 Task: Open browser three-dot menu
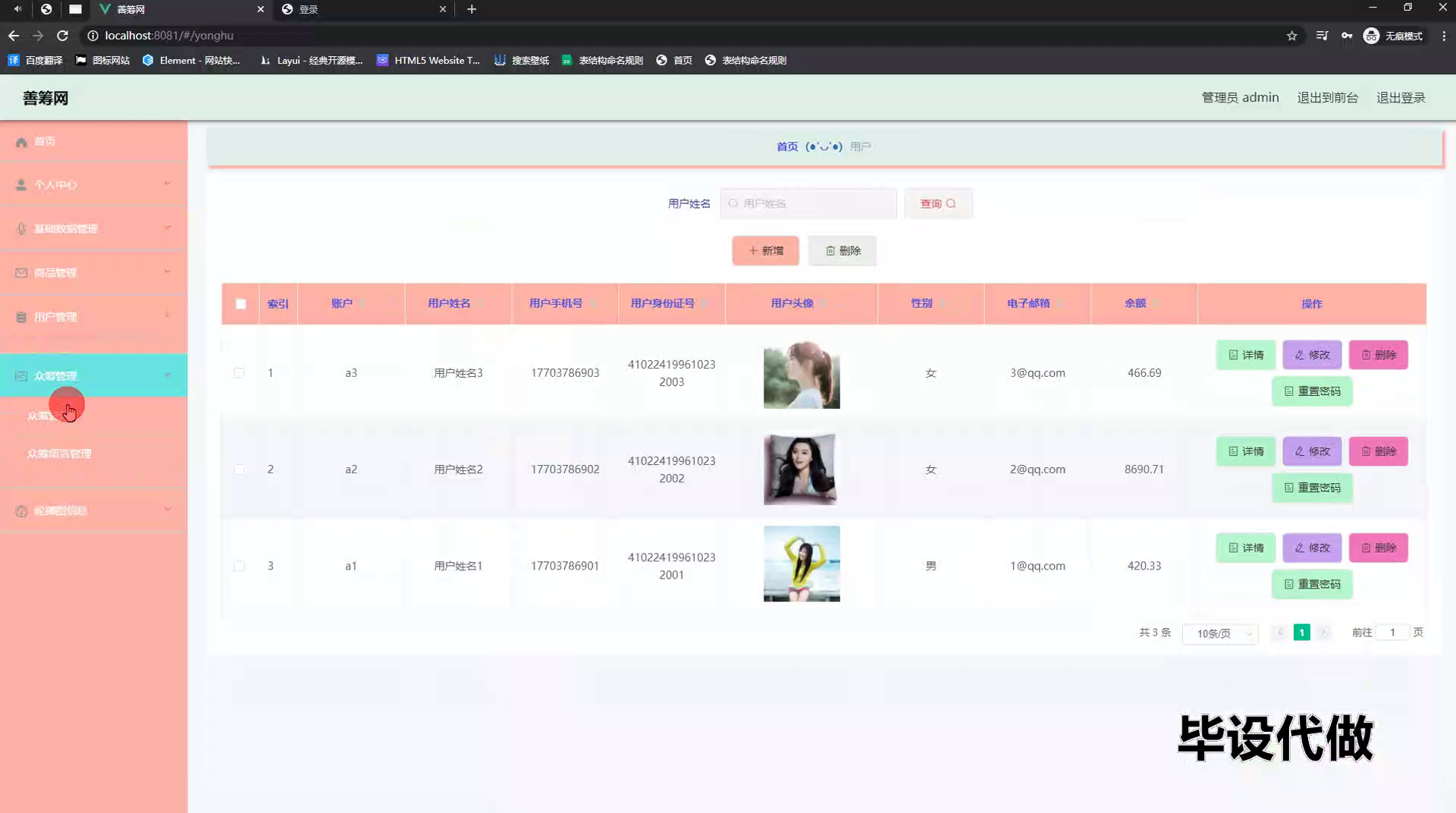1444,36
